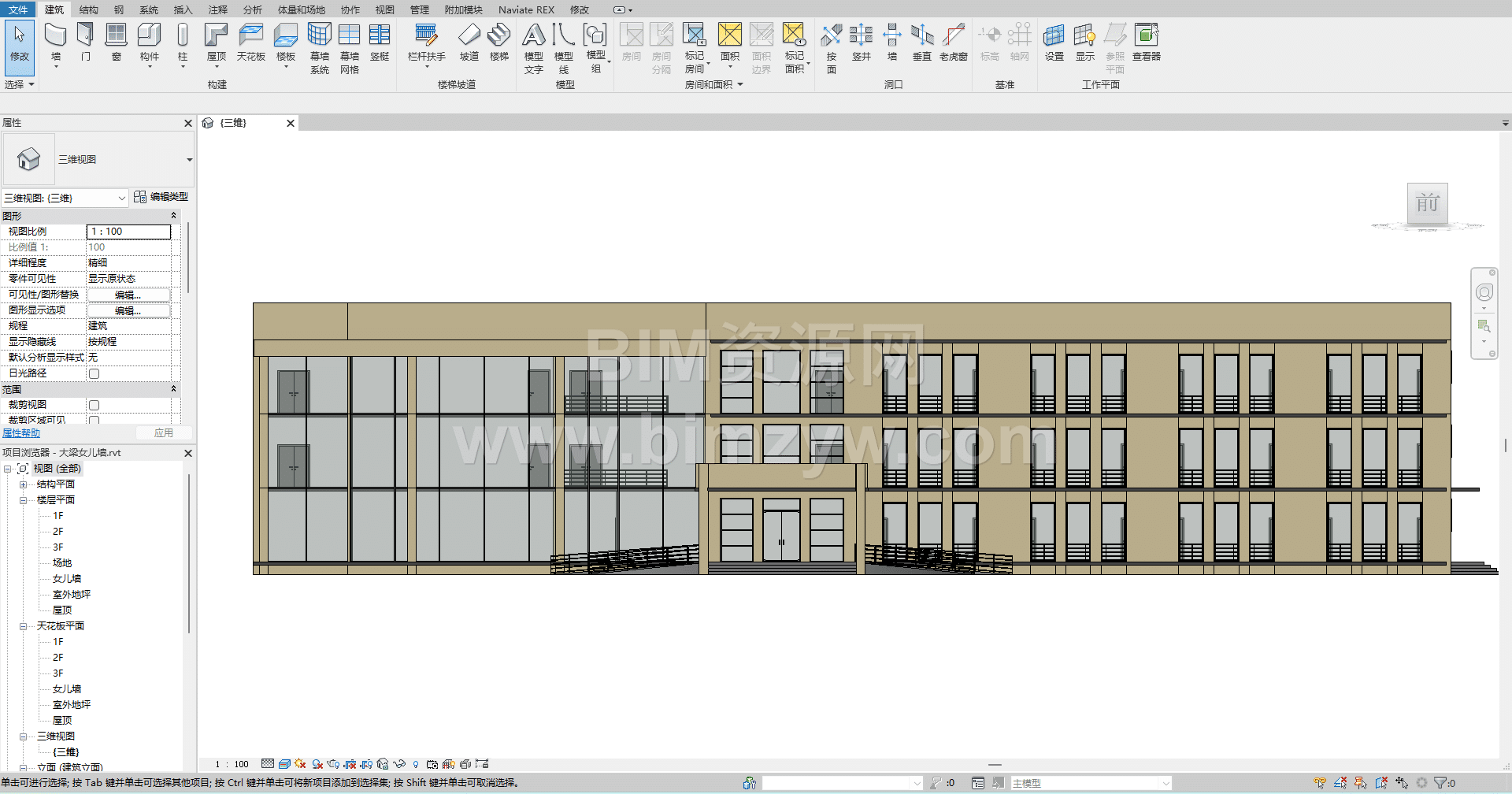Image resolution: width=1512 pixels, height=794 pixels.
Task: Enable the Sun Path (日光路径) checkbox
Action: [94, 373]
